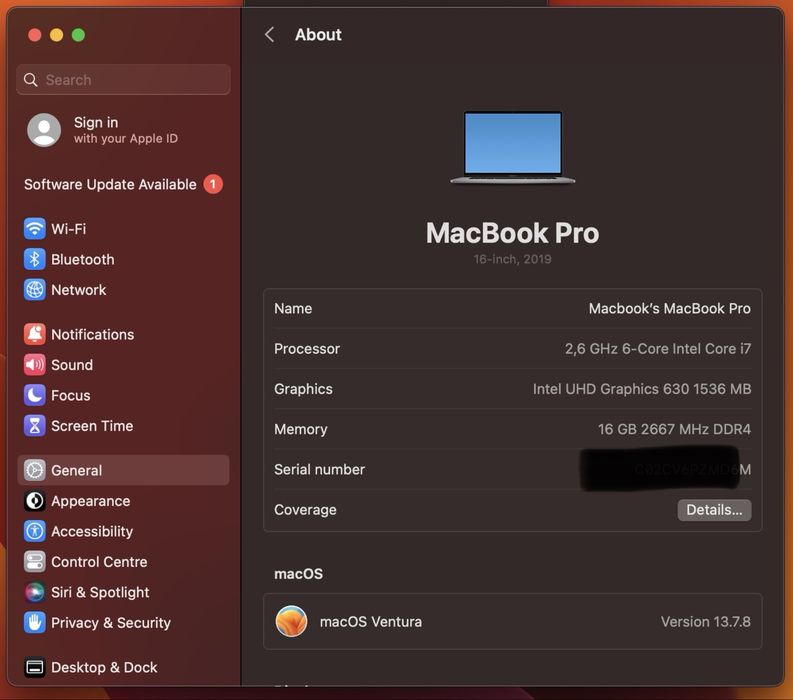Click the Bluetooth icon in sidebar
The height and width of the screenshot is (700, 793).
tap(34, 259)
